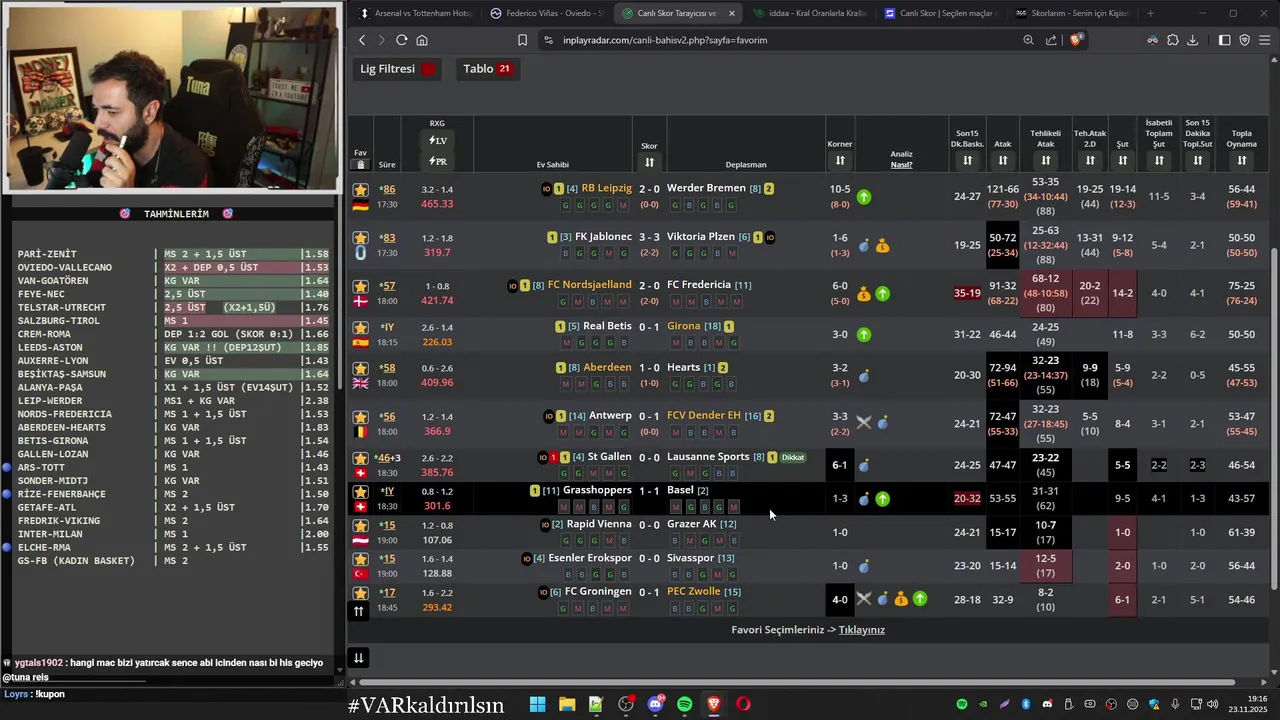The image size is (1280, 720).
Task: Go to browser home page
Action: tap(422, 40)
